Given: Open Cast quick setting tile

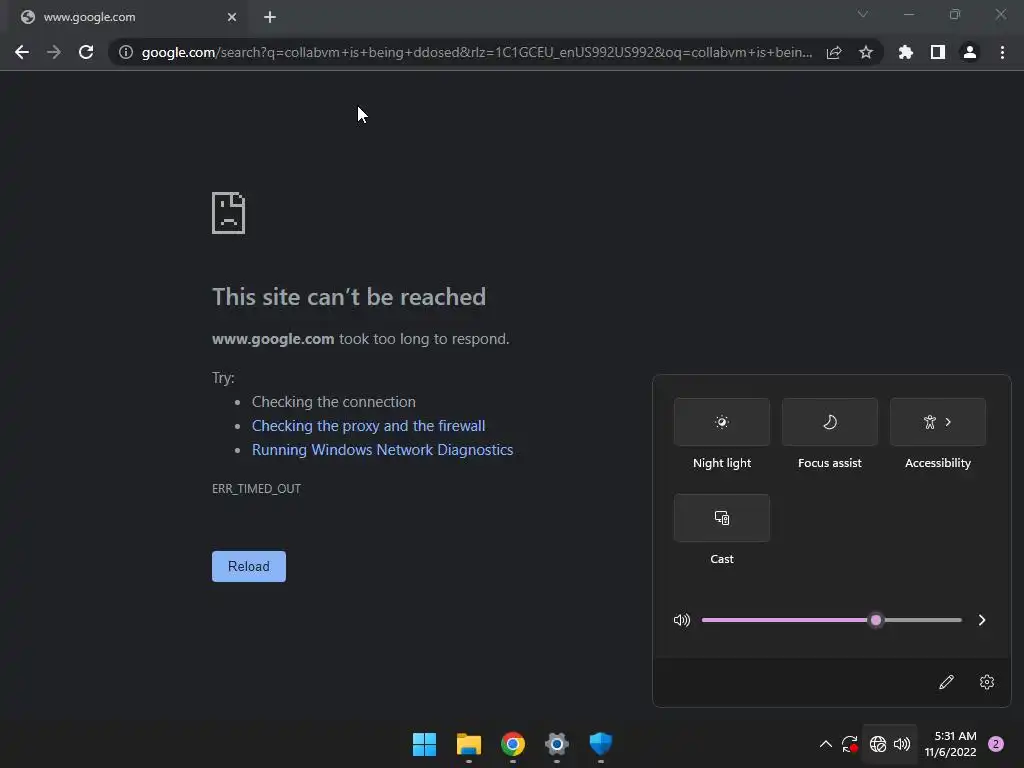Looking at the screenshot, I should (722, 518).
